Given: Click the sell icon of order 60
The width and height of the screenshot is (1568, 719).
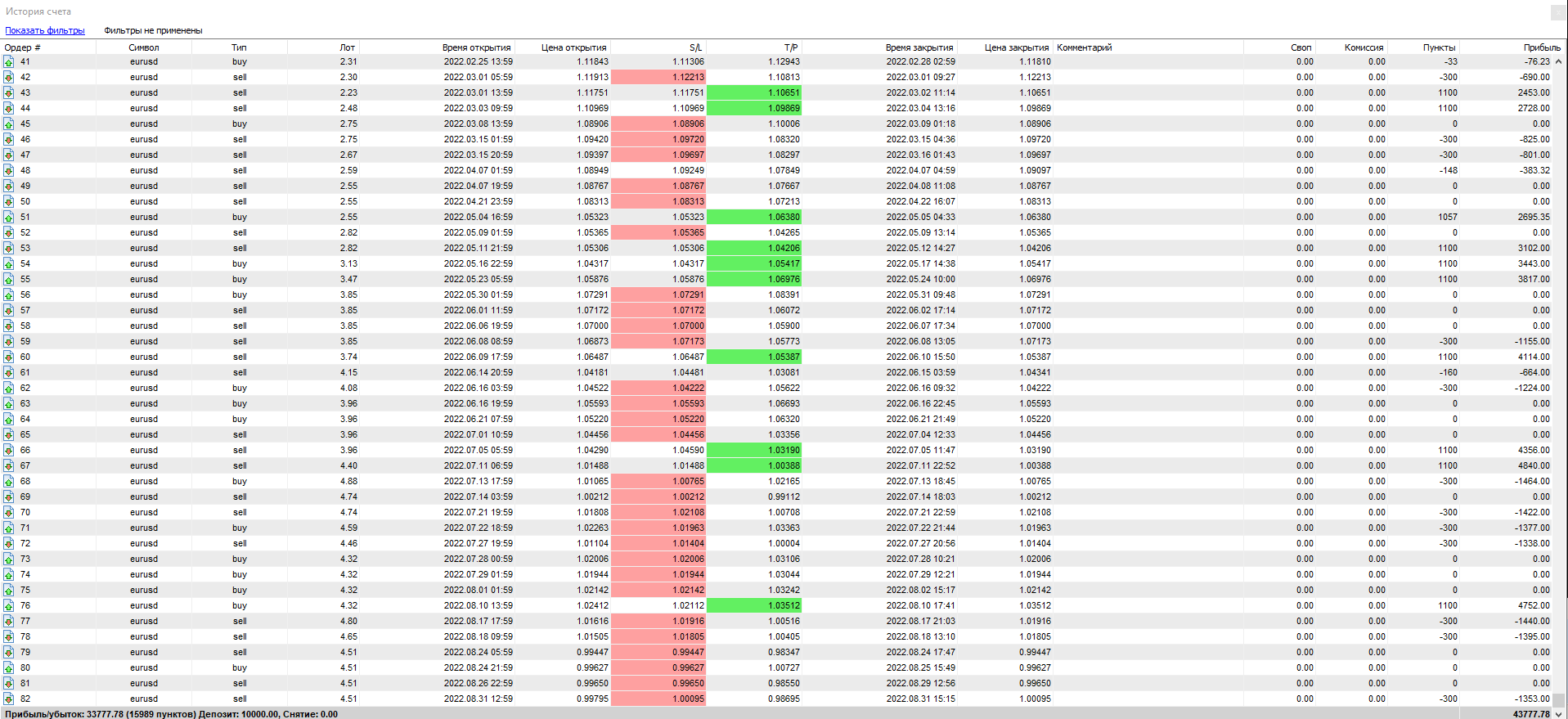Looking at the screenshot, I should [x=8, y=357].
